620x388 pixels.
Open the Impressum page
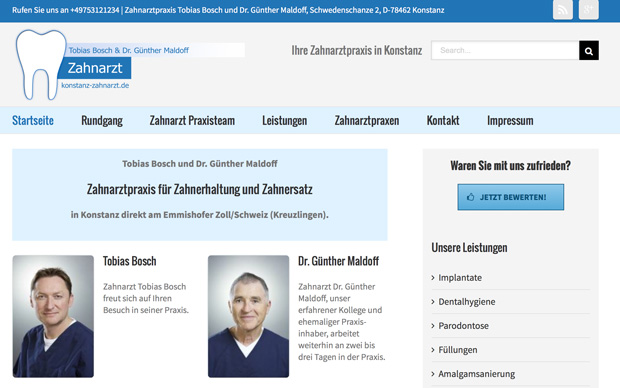coord(510,120)
